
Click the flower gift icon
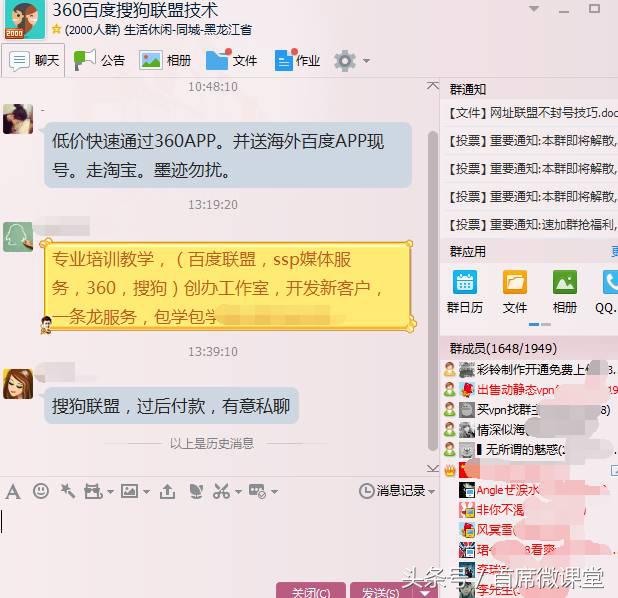[196, 491]
